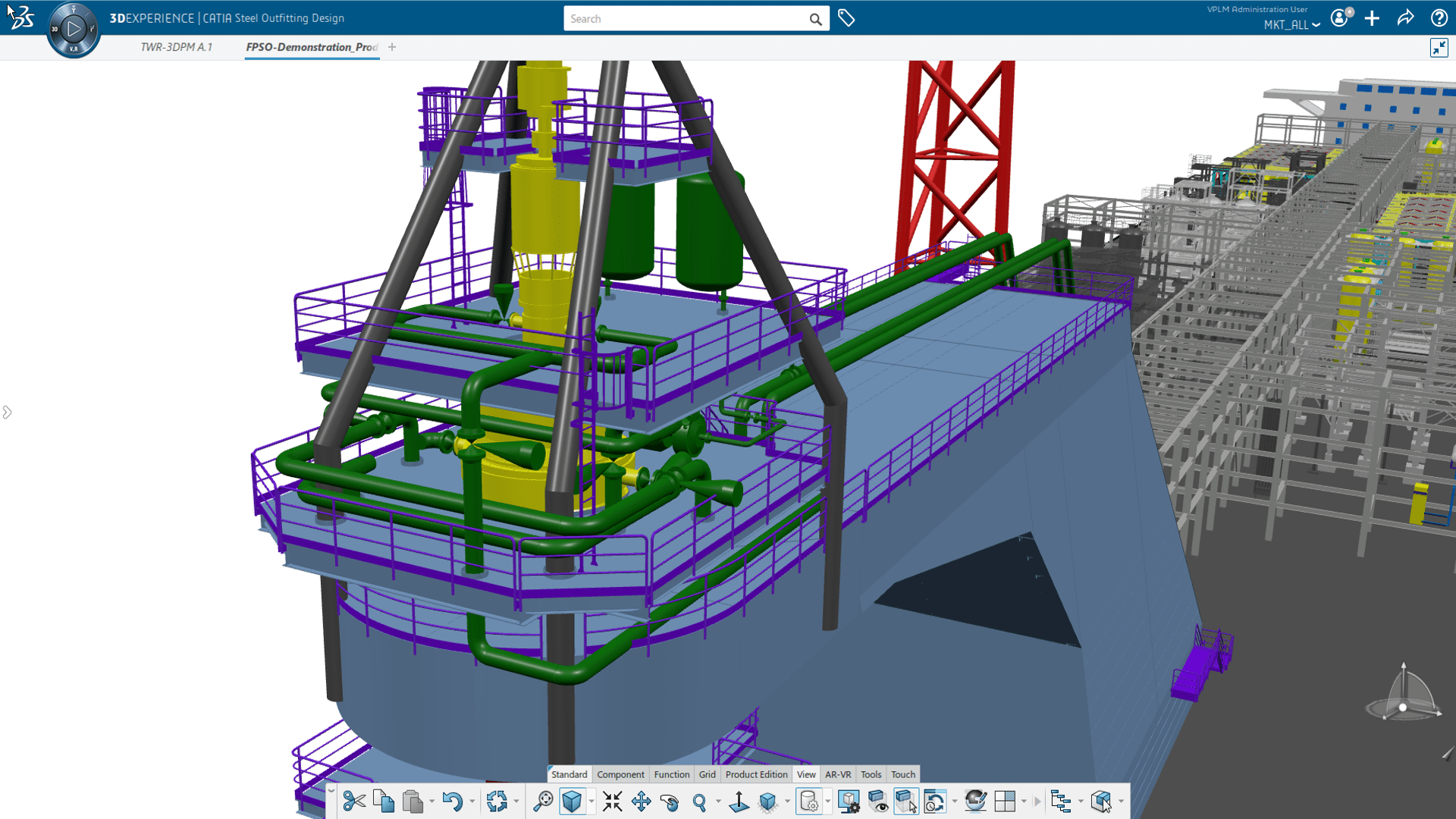Expand the left side panel chevron
Image resolution: width=1456 pixels, height=819 pixels.
[7, 413]
